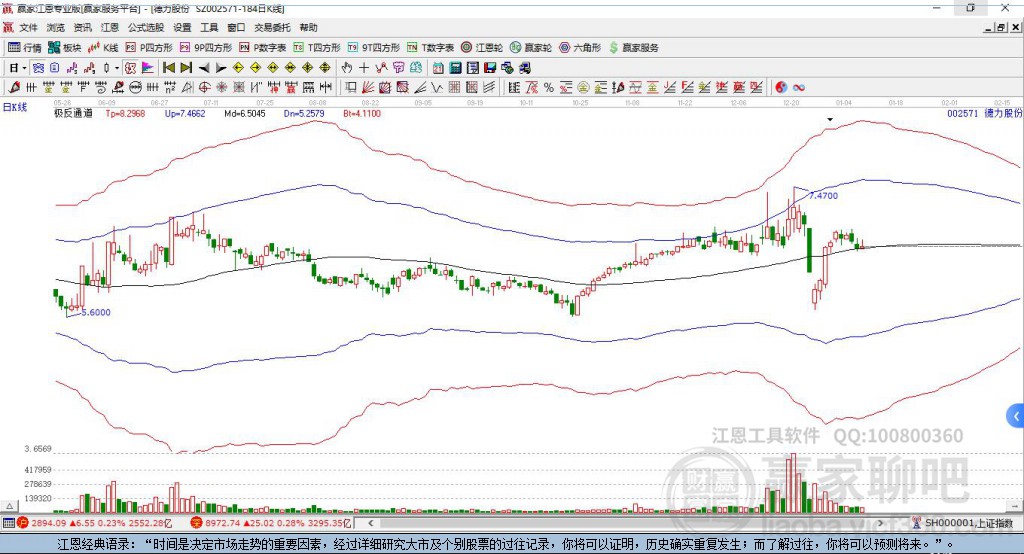Screen dimensions: 1024x554
Task: Open the 设置 menu
Action: (182, 27)
